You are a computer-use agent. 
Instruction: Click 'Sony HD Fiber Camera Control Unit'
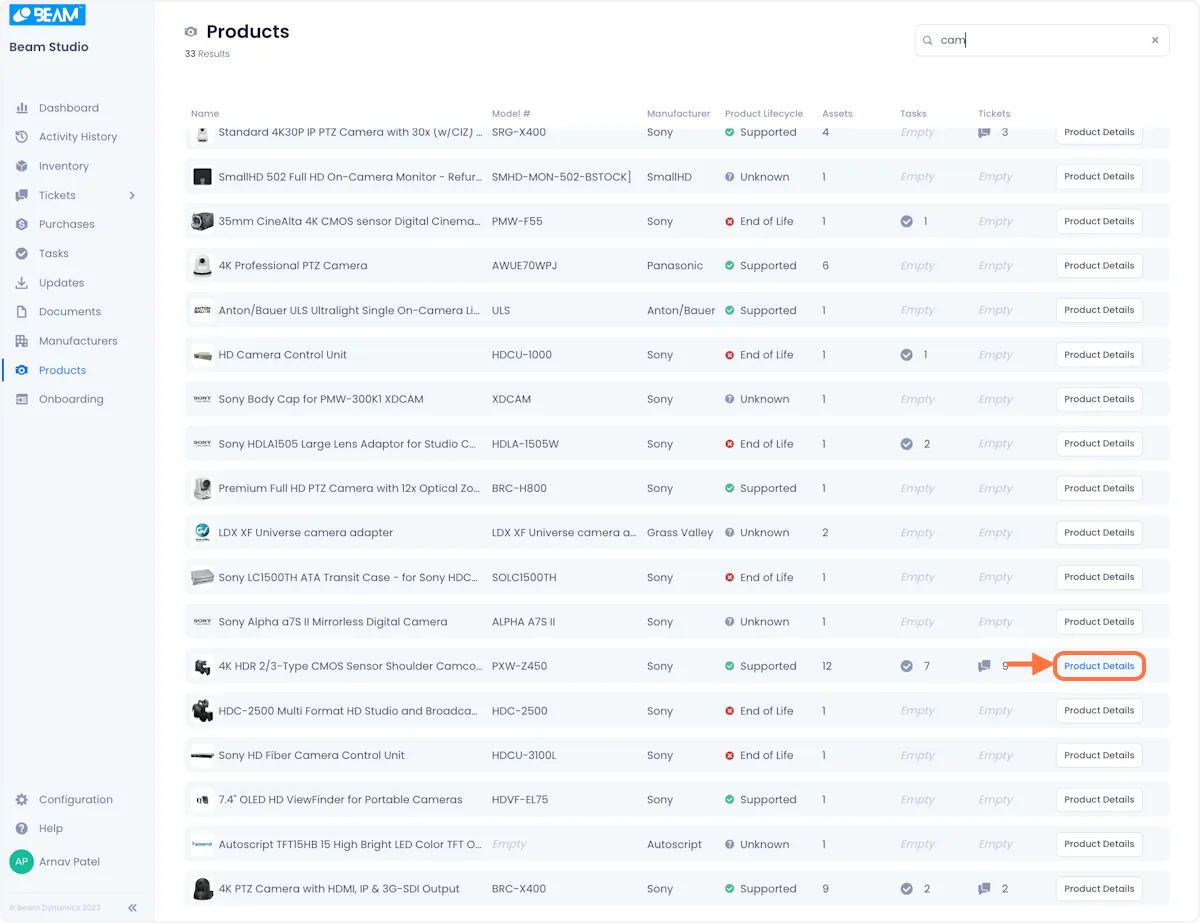pos(312,756)
